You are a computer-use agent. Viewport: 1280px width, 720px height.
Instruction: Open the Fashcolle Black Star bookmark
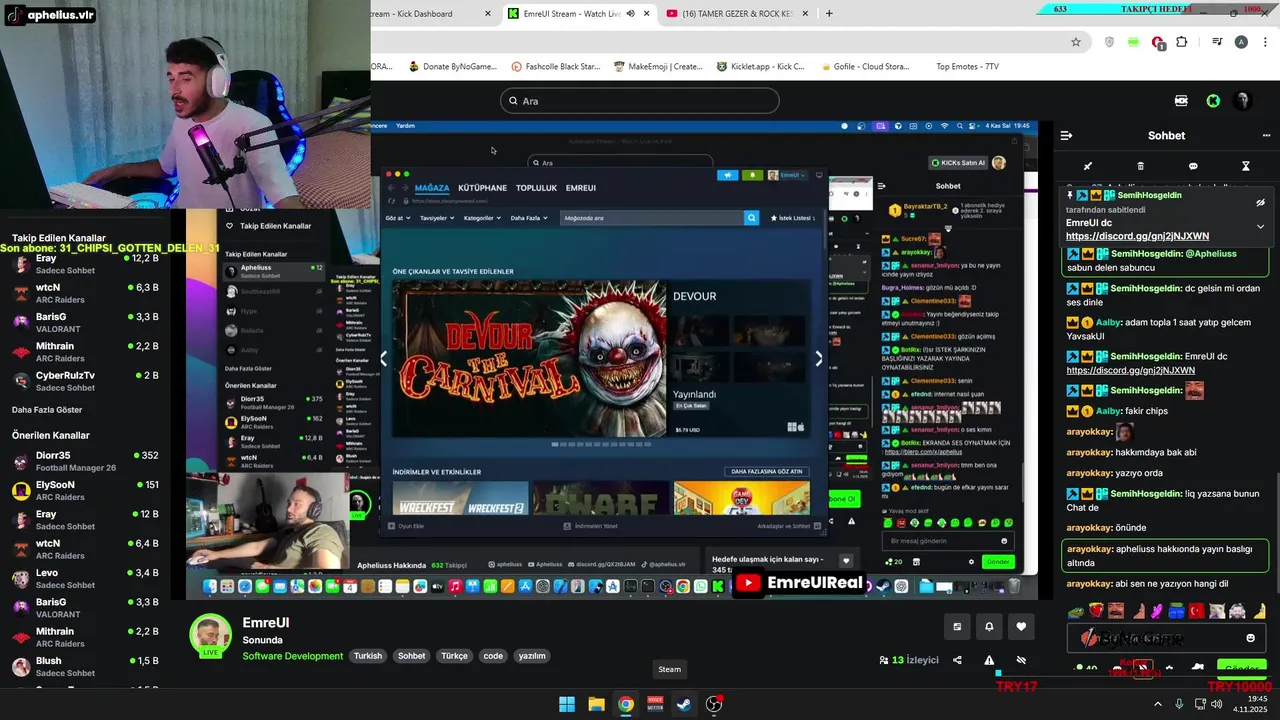point(556,67)
